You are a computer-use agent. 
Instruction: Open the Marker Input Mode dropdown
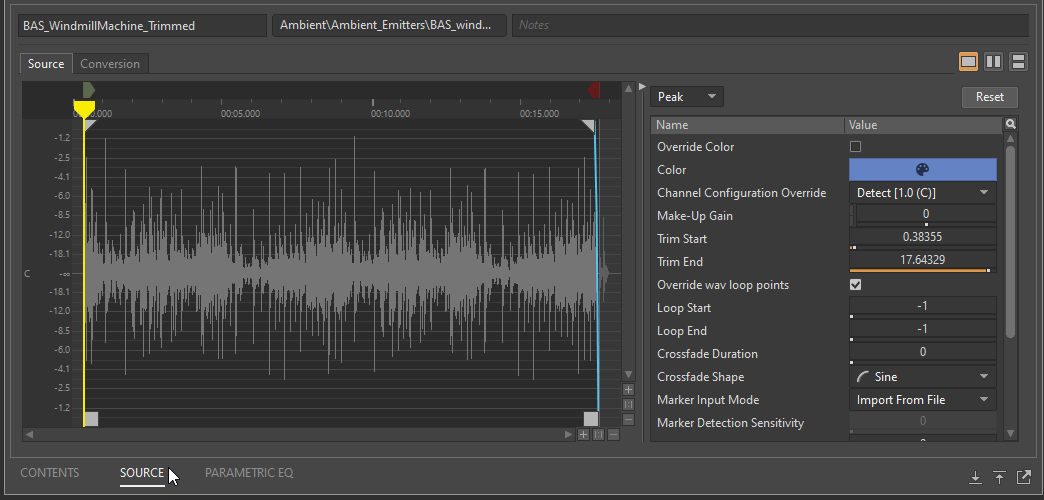tap(922, 400)
